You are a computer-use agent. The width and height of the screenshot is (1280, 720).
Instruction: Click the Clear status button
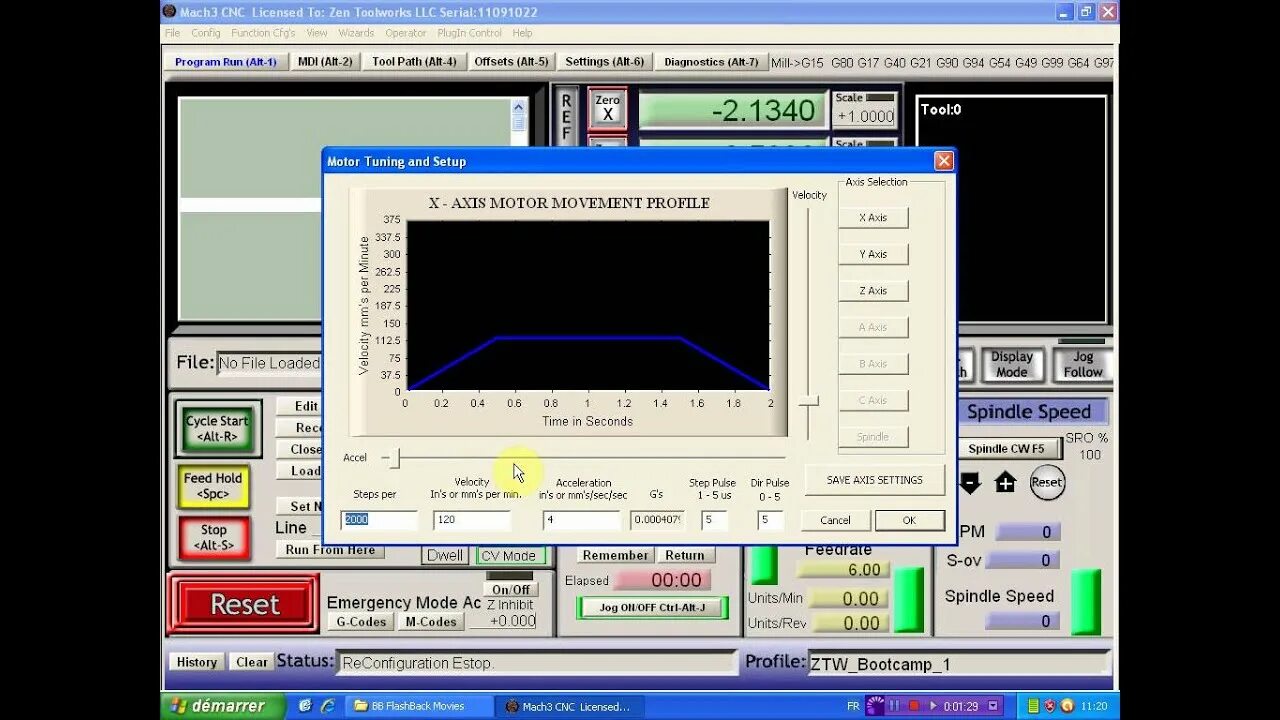[251, 662]
